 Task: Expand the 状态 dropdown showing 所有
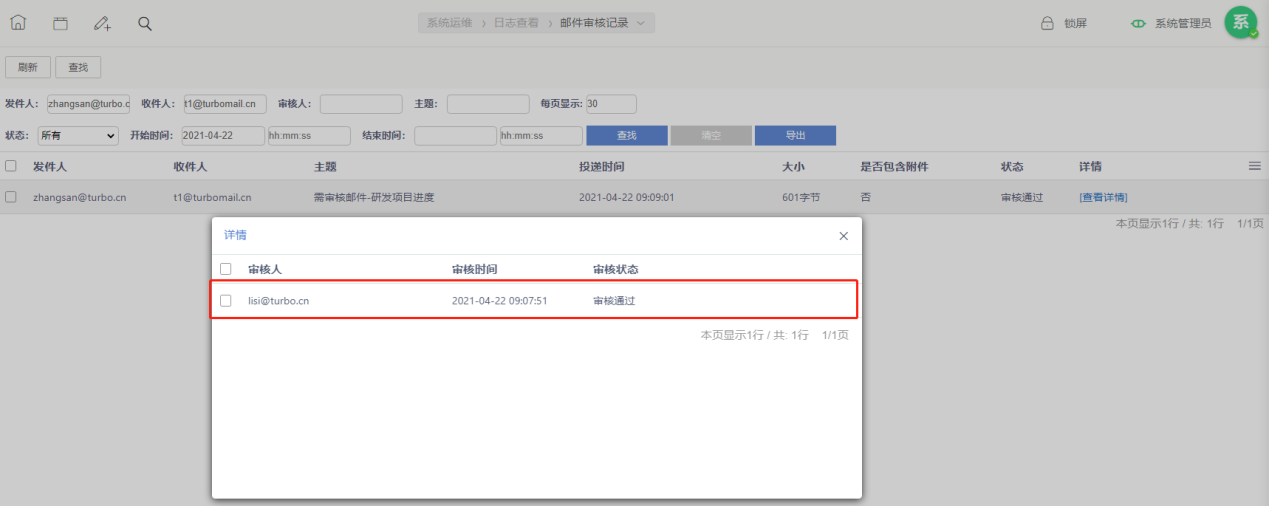[x=77, y=136]
